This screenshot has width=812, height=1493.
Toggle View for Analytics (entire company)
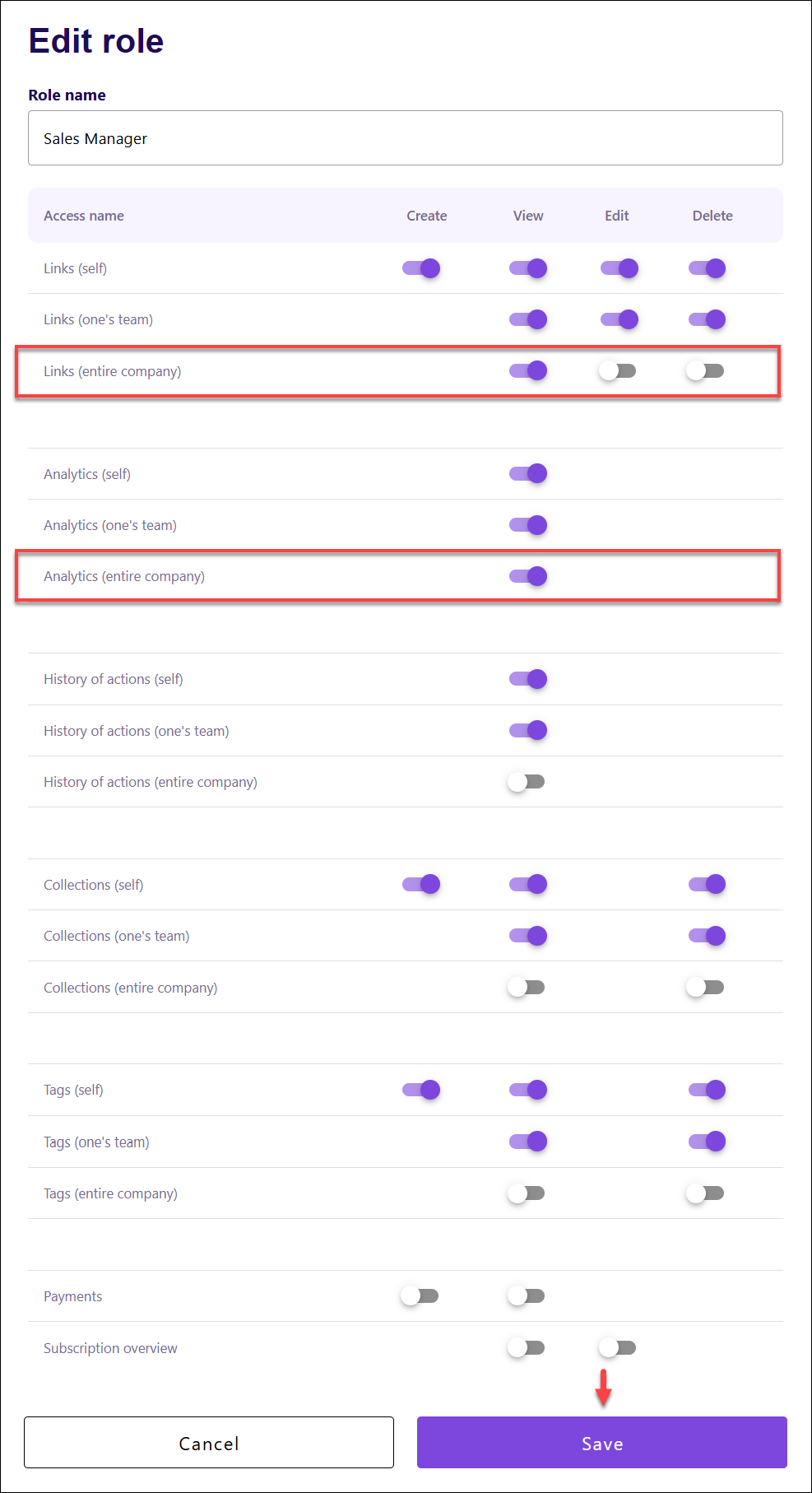pyautogui.click(x=528, y=576)
